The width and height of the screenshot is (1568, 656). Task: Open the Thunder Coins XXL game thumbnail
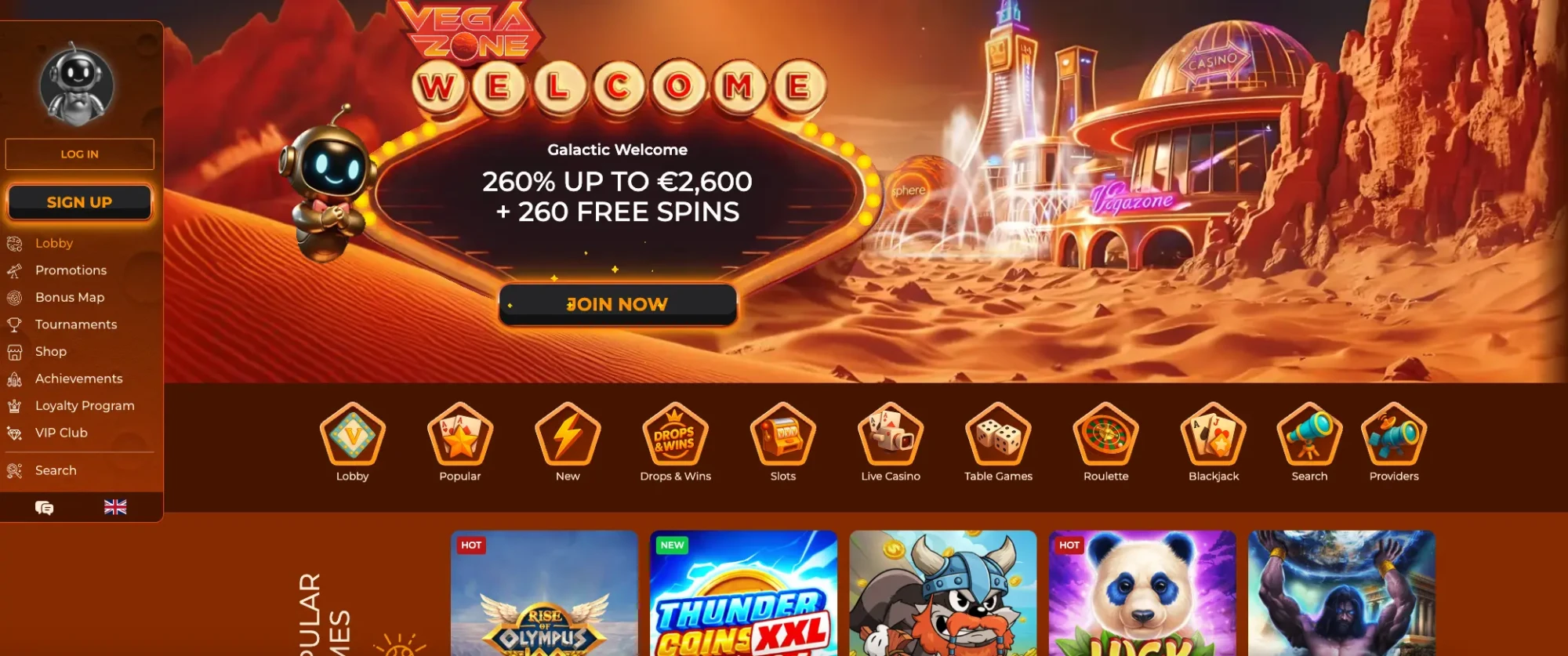point(743,593)
